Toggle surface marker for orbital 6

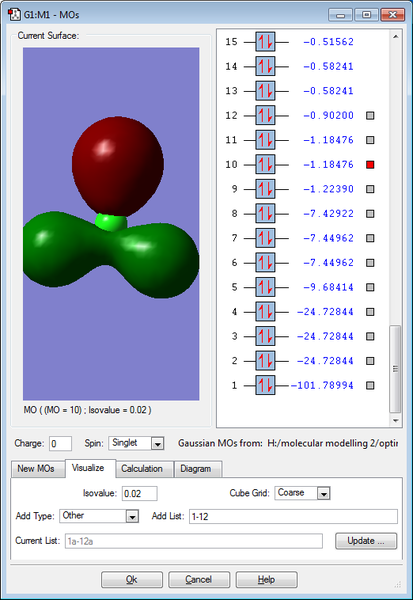pyautogui.click(x=370, y=262)
